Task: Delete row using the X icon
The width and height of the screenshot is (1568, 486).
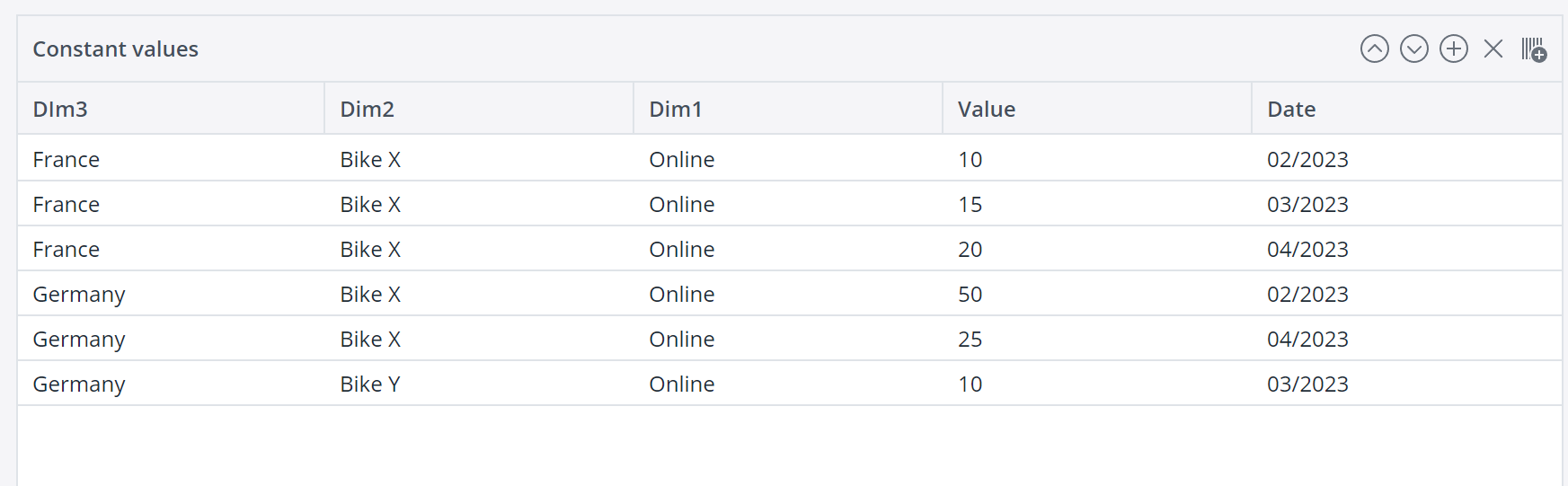Action: click(x=1493, y=49)
